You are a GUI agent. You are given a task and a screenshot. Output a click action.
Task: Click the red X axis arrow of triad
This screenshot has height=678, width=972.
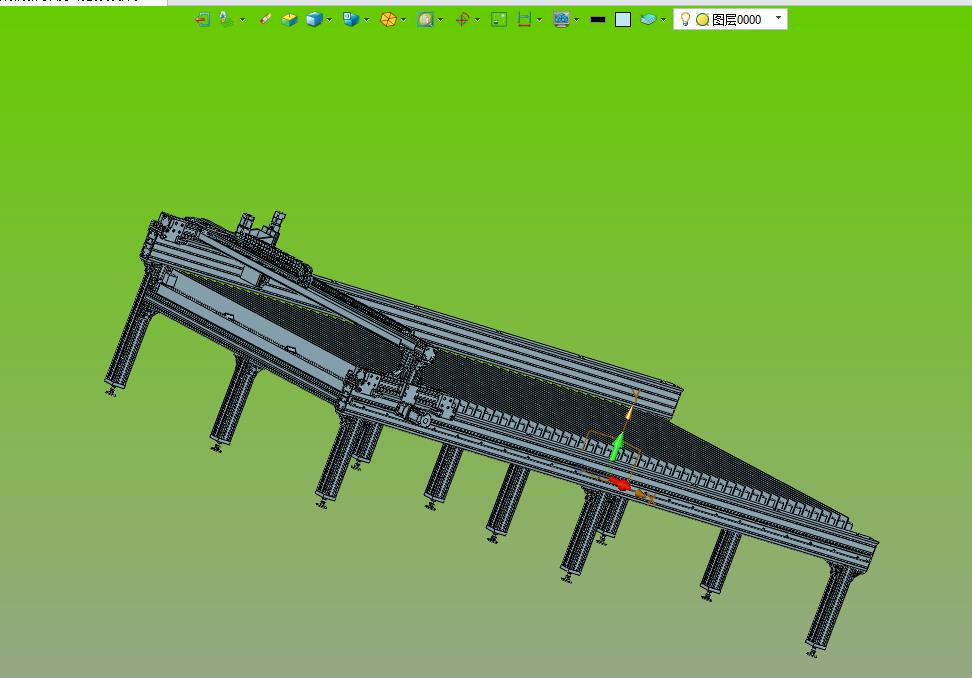(x=619, y=482)
